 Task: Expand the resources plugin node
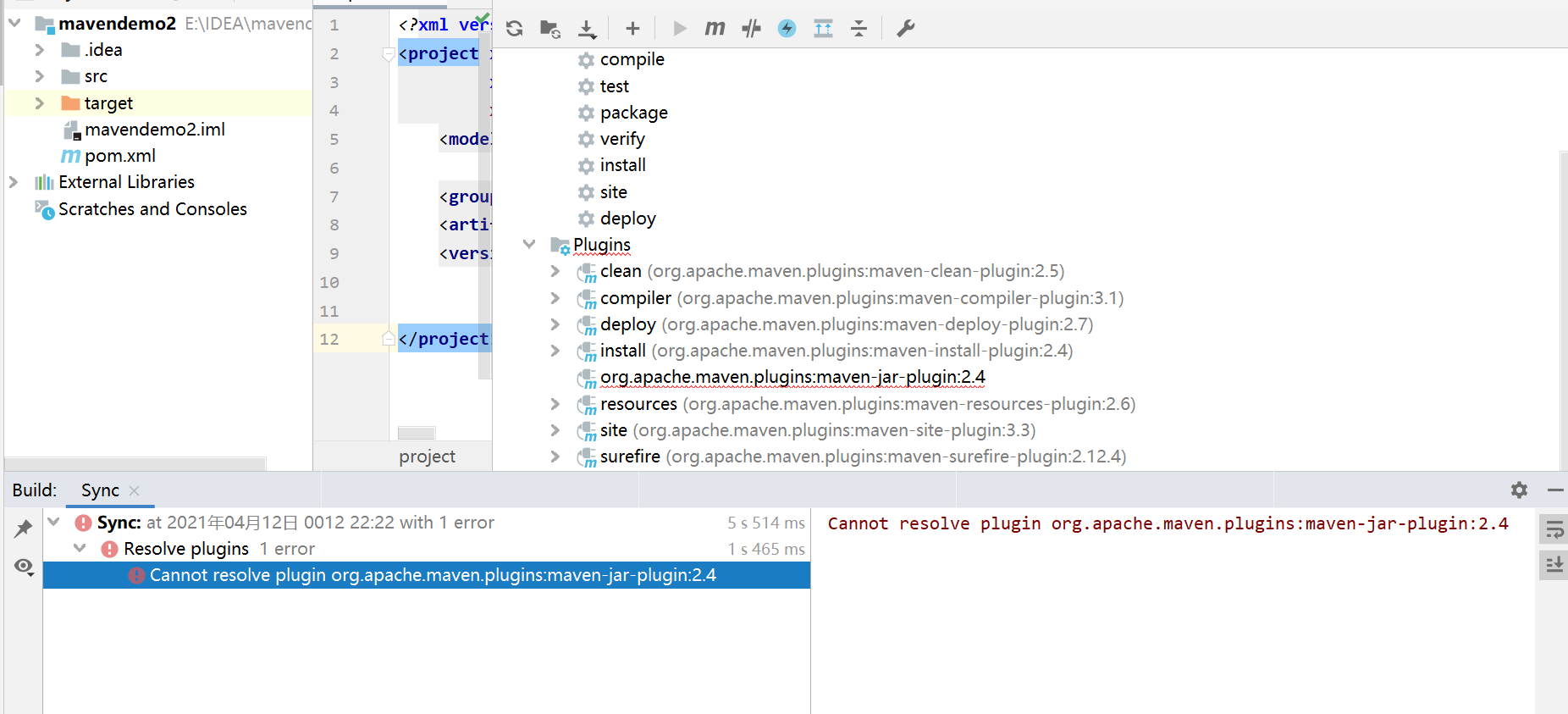[555, 404]
